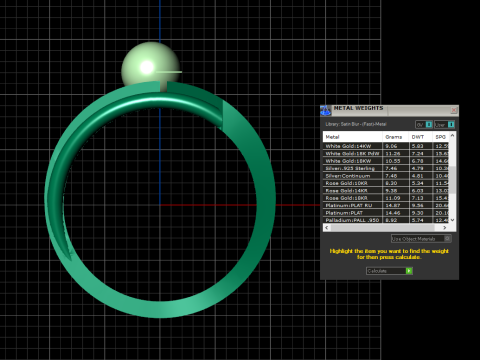Click the 9.06 grams value
This screenshot has height=360, width=480.
tap(391, 146)
